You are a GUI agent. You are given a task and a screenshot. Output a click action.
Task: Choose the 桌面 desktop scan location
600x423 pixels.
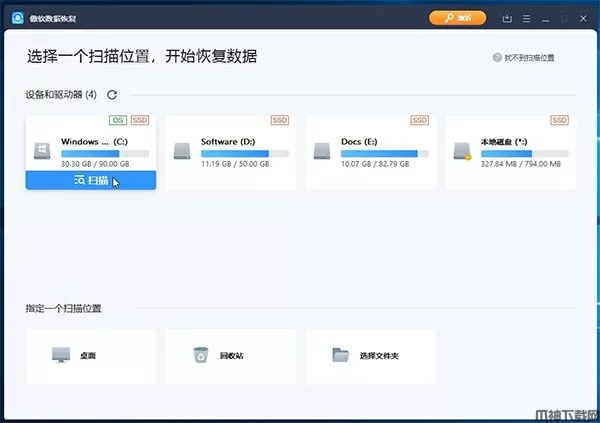tap(91, 356)
